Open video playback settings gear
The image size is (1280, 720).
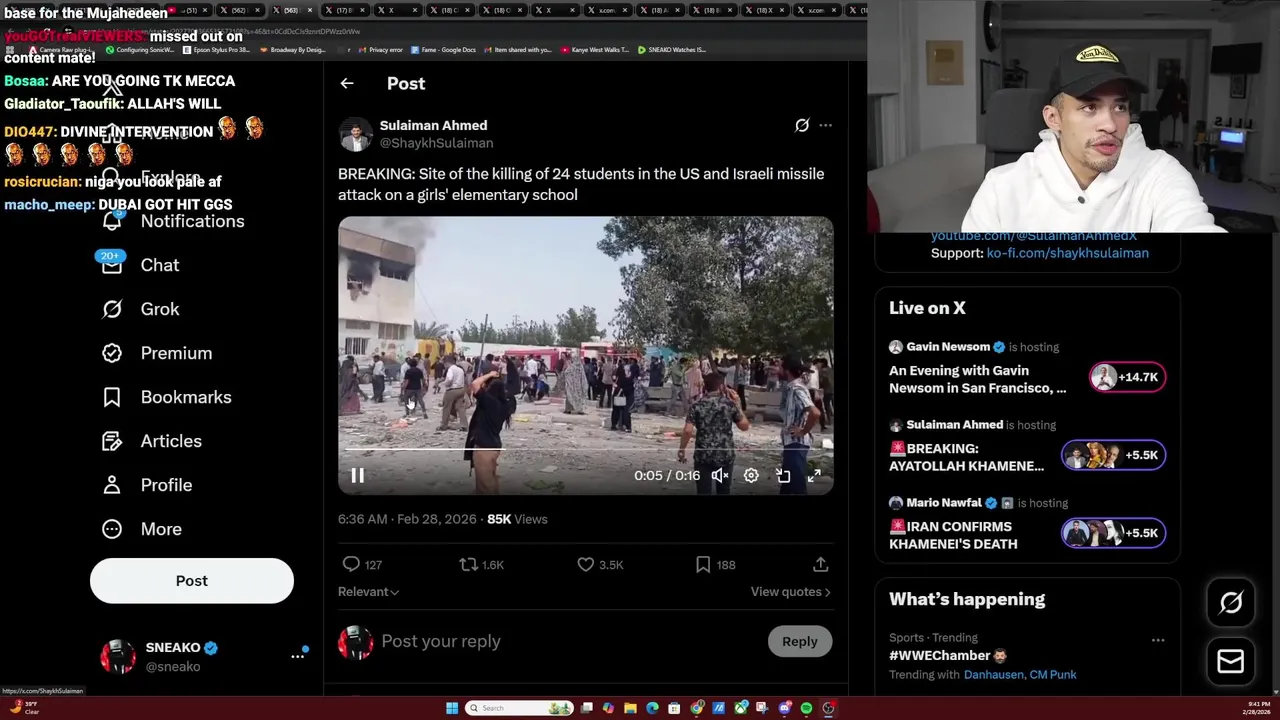coord(751,476)
